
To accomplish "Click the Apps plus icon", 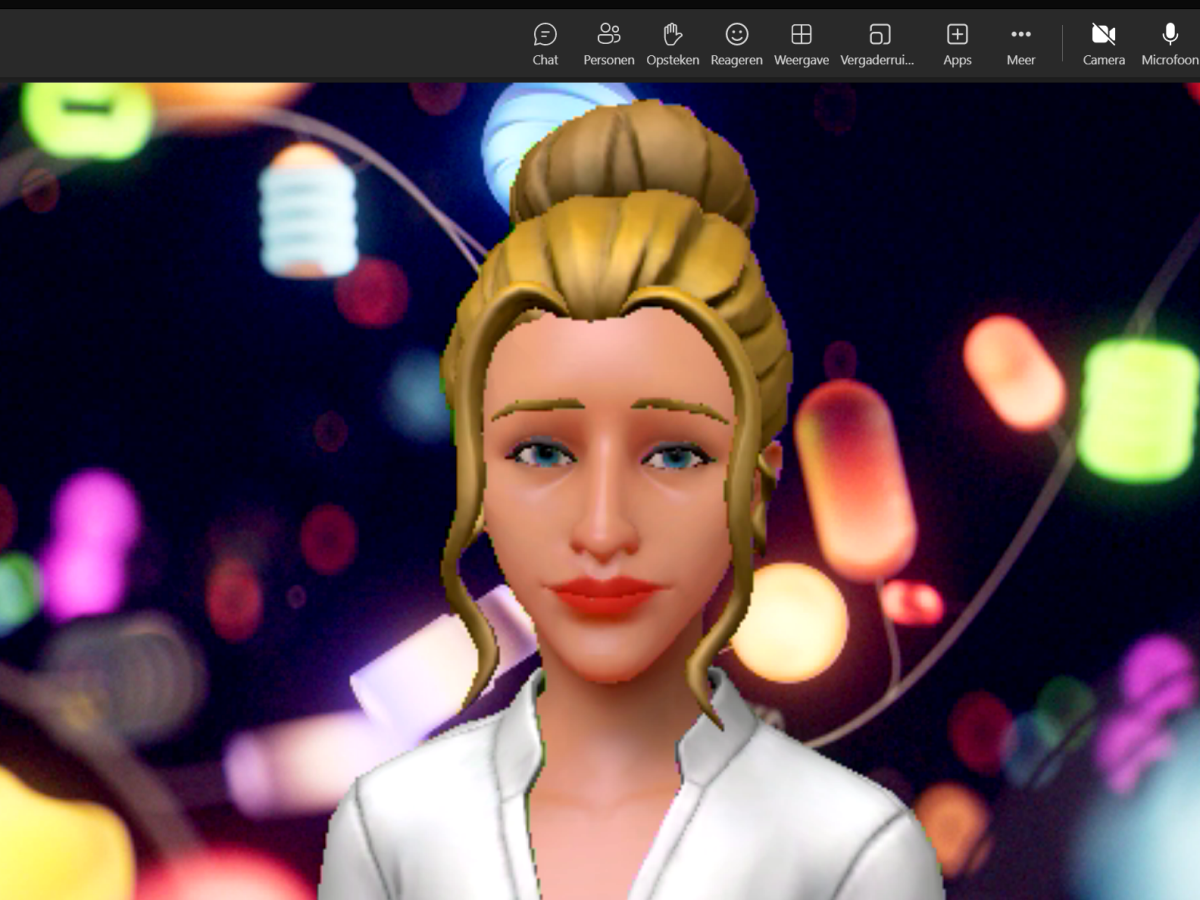I will [x=957, y=42].
